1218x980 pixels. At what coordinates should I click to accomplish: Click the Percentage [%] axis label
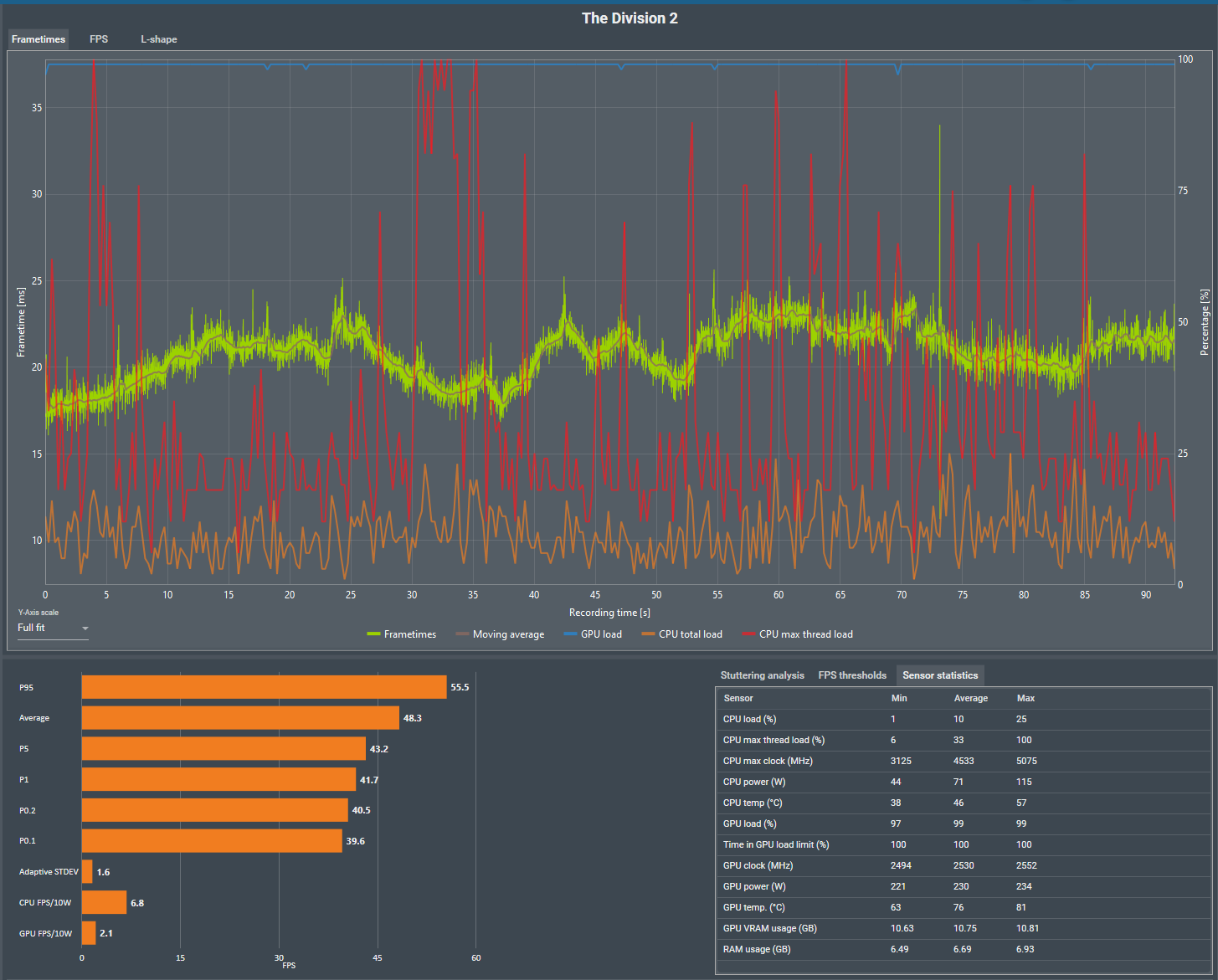[1205, 322]
